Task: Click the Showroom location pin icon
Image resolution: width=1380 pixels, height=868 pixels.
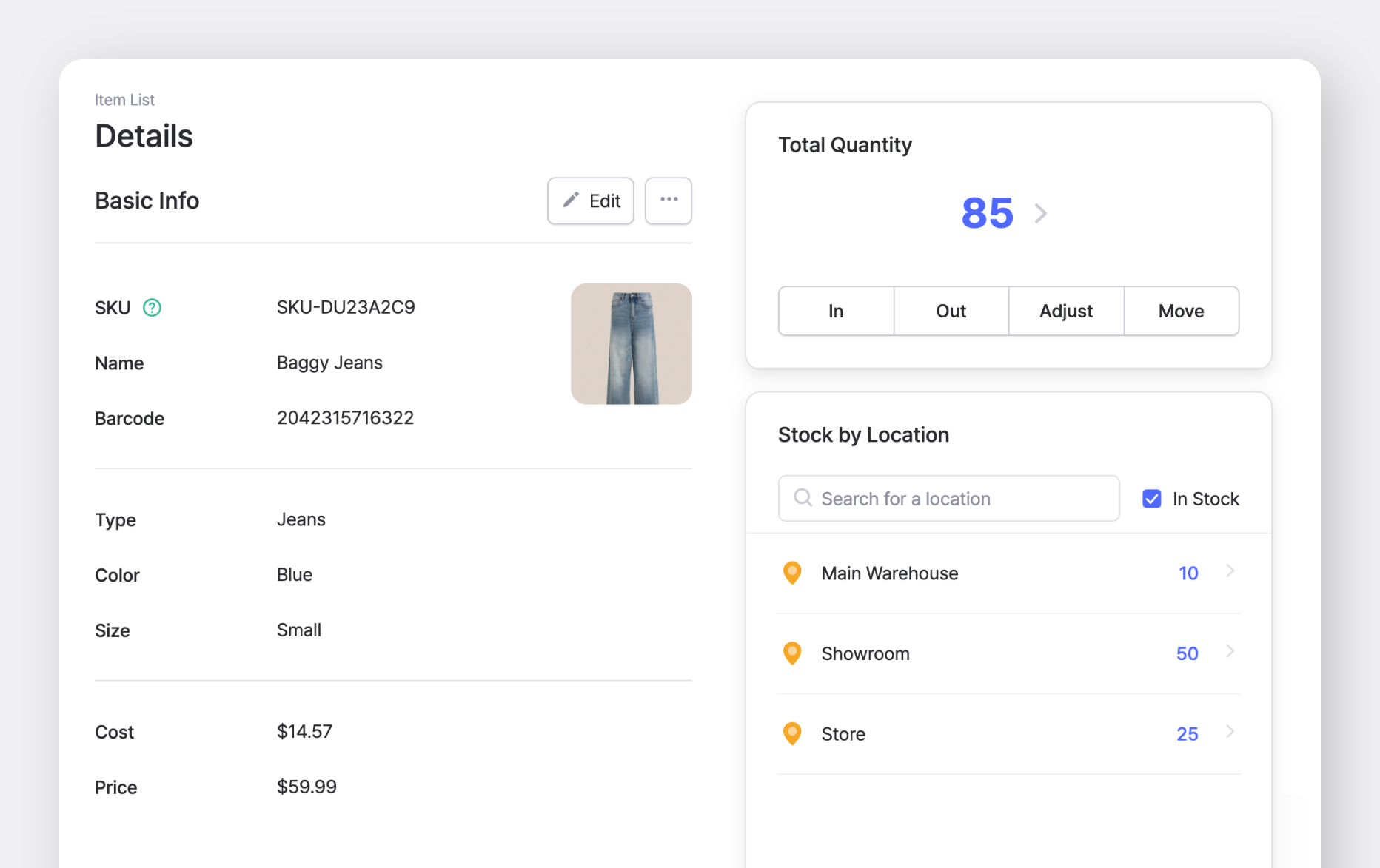Action: pyautogui.click(x=792, y=653)
